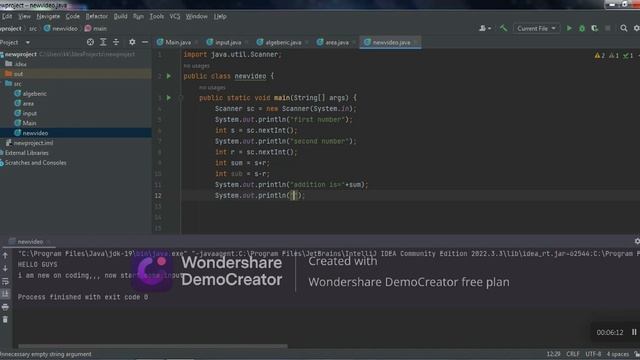640x360 pixels.
Task: Open the Tools menu
Action: pos(156,16)
